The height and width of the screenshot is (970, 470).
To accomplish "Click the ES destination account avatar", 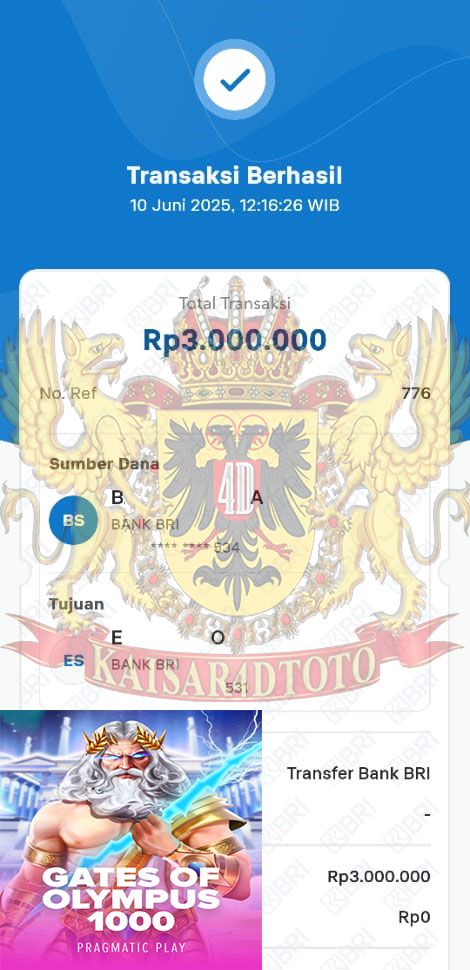I will 74,661.
